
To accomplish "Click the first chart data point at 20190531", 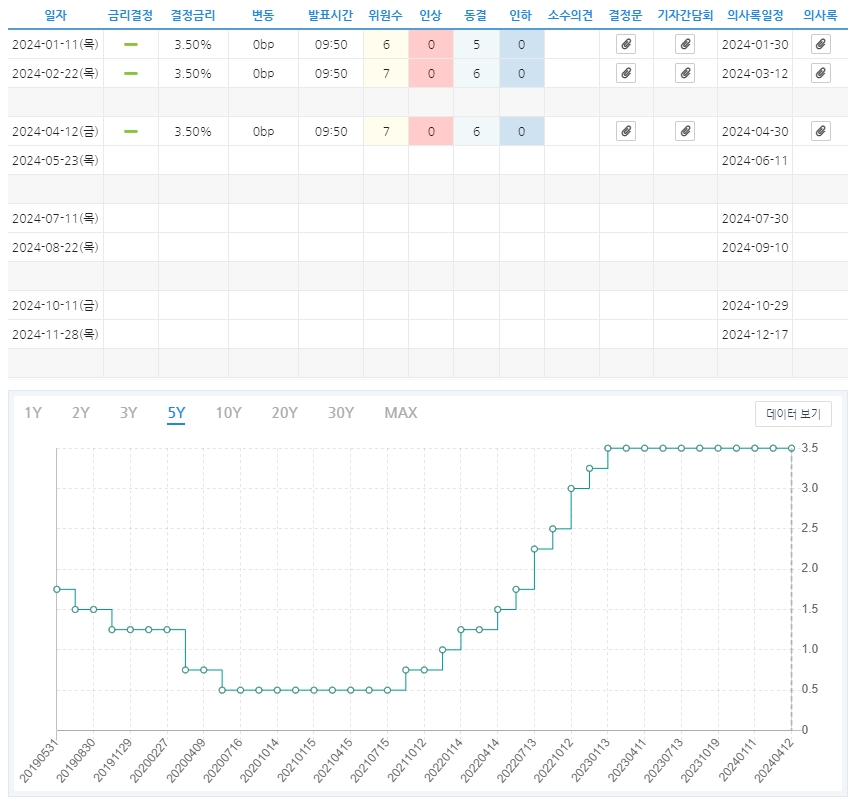I will point(57,589).
